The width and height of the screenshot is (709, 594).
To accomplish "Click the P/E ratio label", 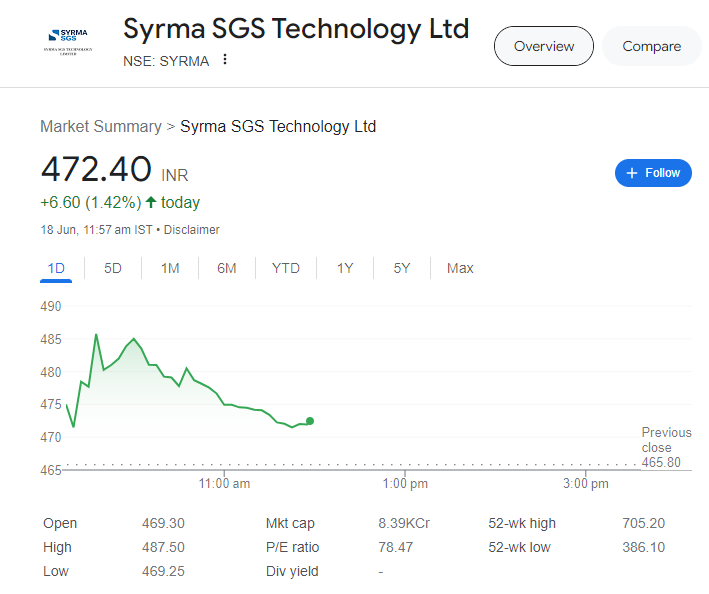I will [293, 547].
